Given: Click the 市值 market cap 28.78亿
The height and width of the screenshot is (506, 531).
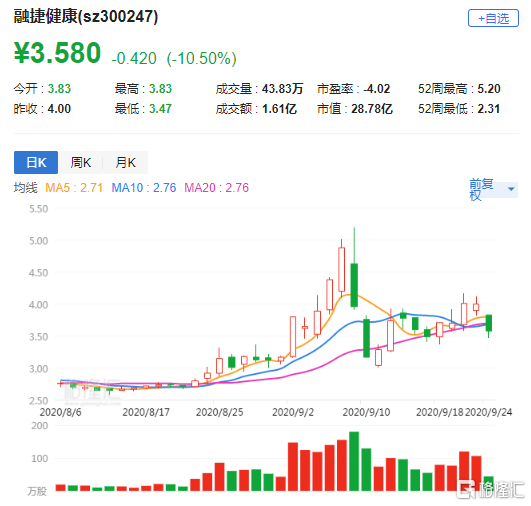Looking at the screenshot, I should (372, 109).
